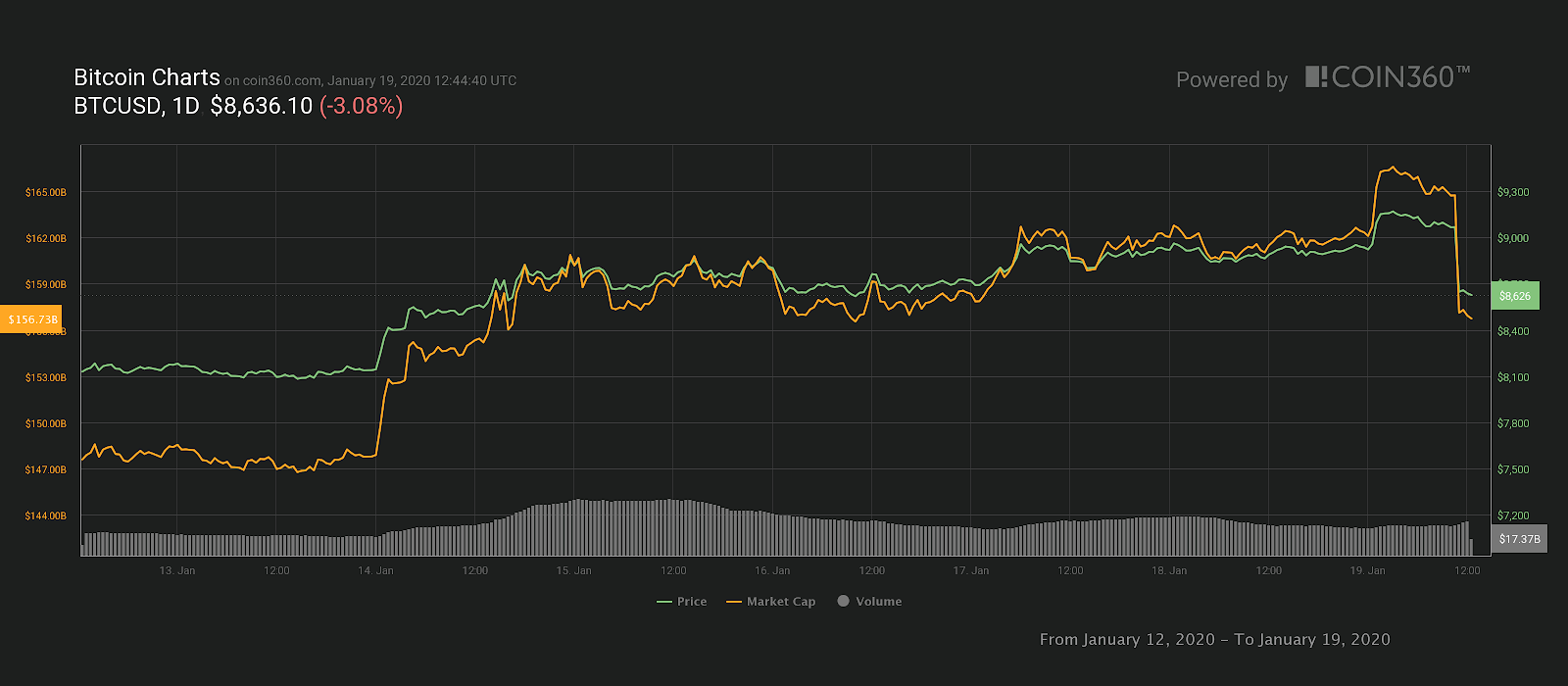This screenshot has width=1568, height=686.
Task: Click the 19. Jan date axis label
Action: [1367, 570]
